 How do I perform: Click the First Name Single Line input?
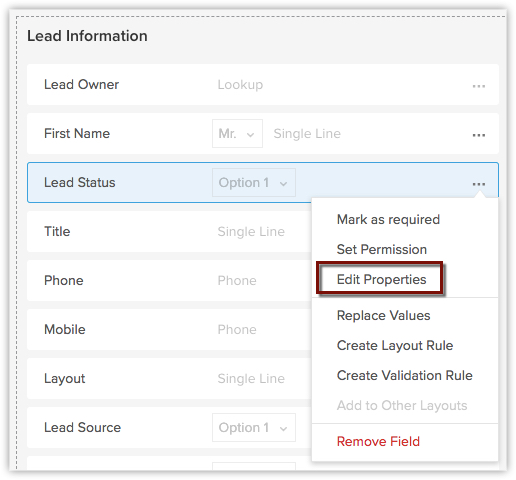[307, 134]
